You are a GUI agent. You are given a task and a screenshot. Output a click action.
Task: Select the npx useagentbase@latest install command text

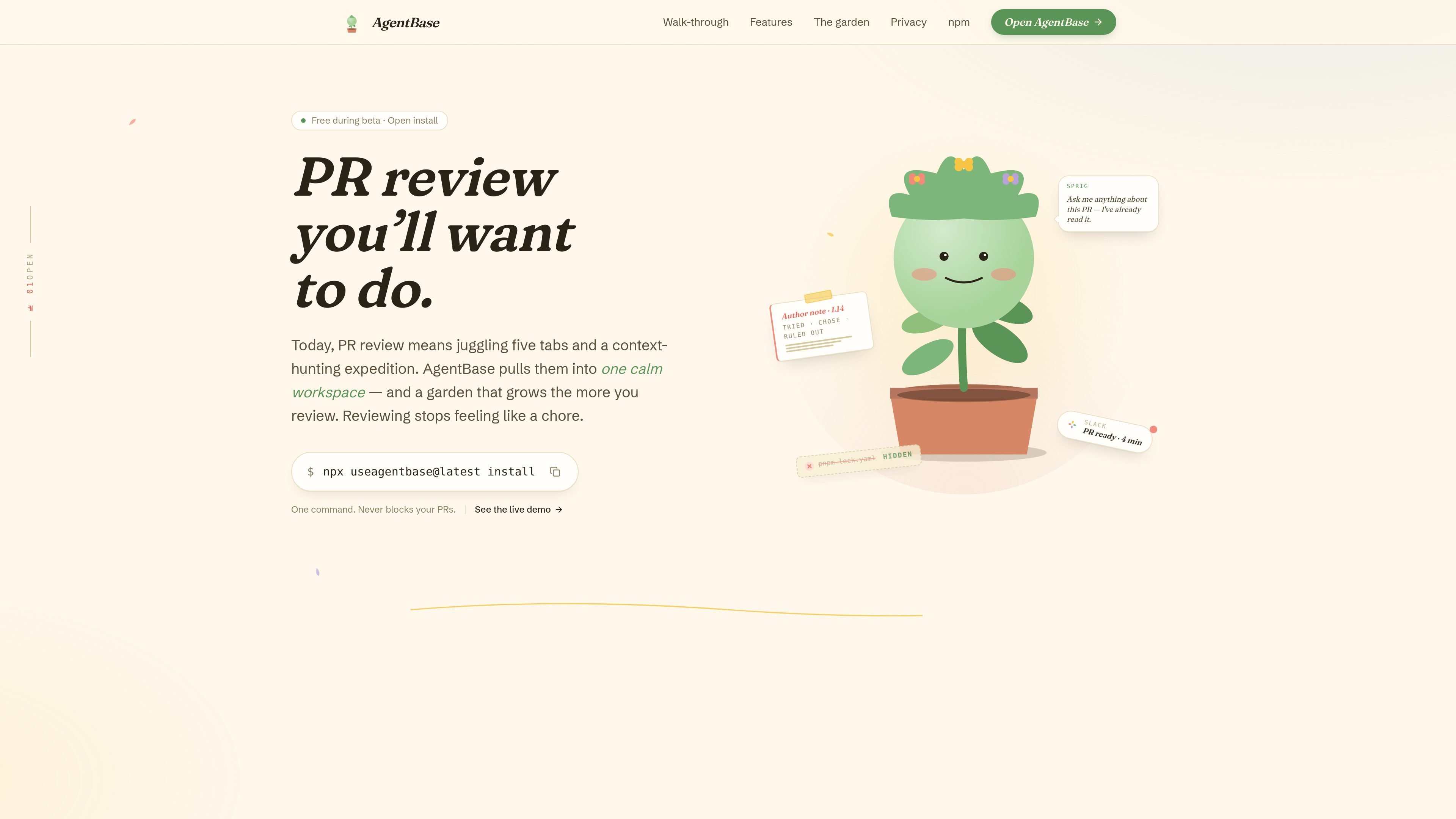pyautogui.click(x=428, y=472)
